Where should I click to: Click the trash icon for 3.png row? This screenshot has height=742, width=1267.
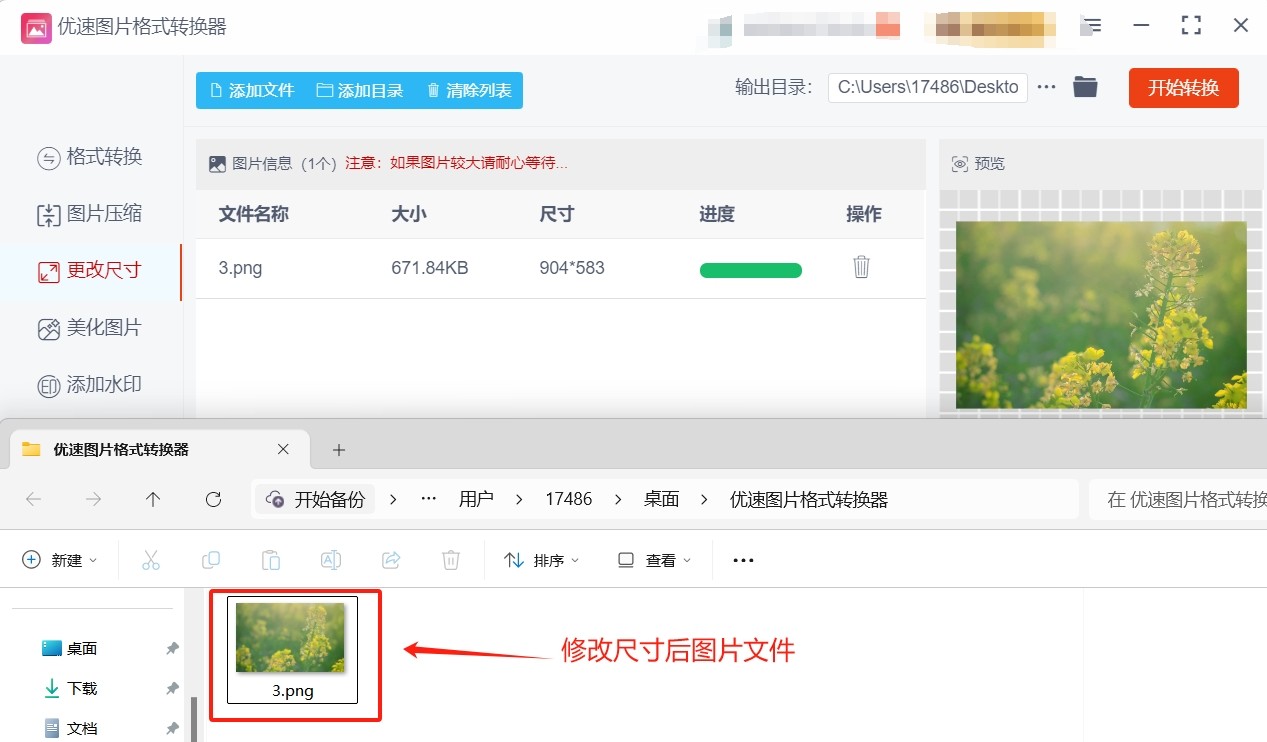(861, 267)
